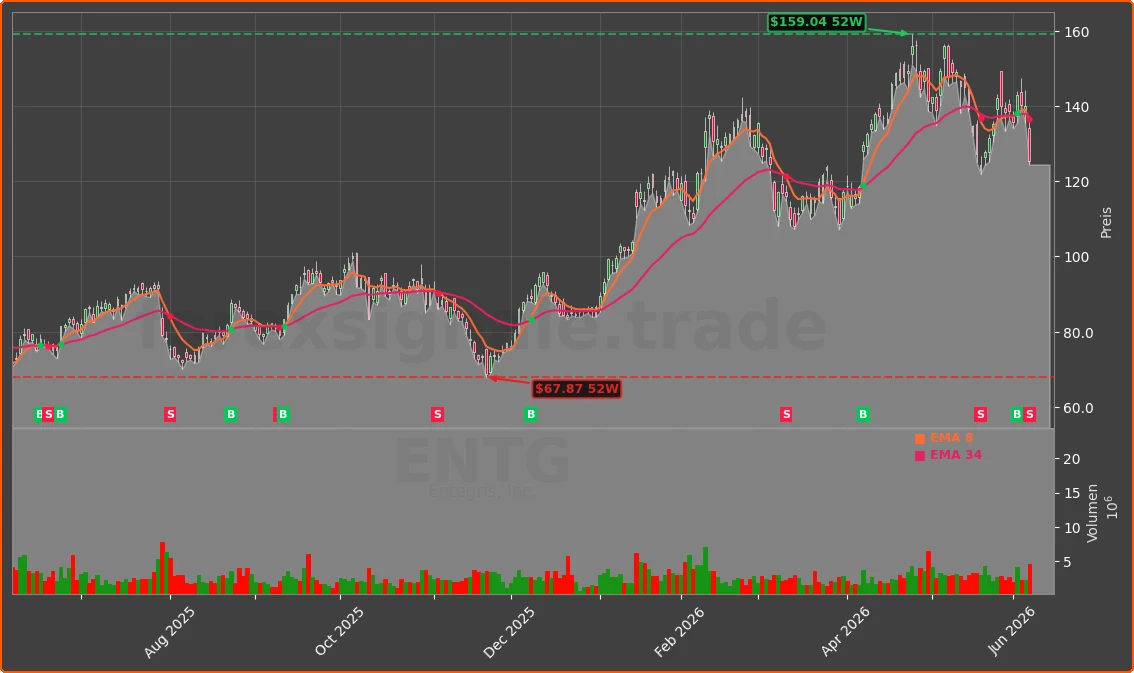Click the EMA 8 legend text
1134x673 pixels.
(951, 438)
